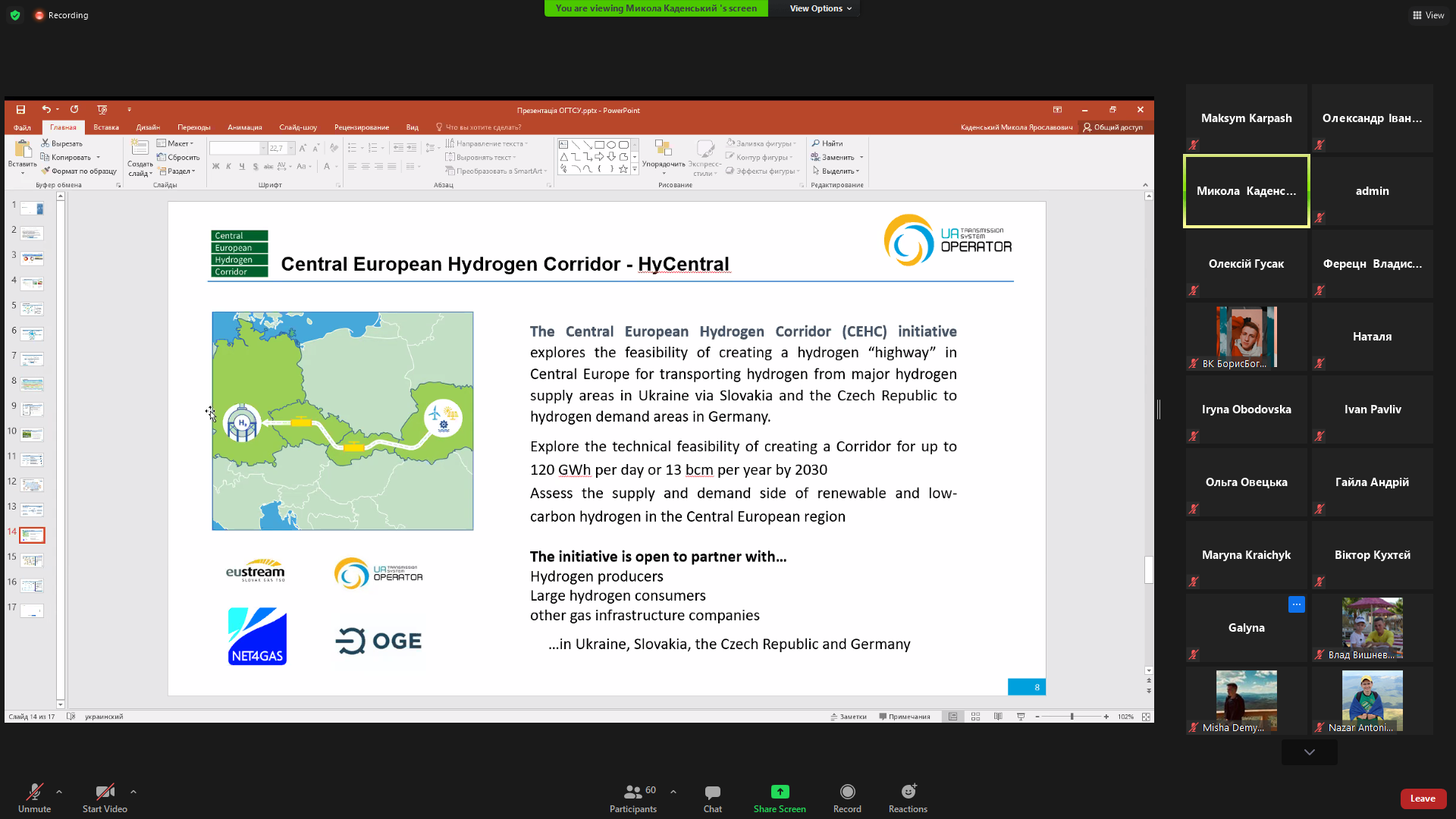Expand the View Options dropdown
This screenshot has width=1456, height=819.
click(821, 8)
